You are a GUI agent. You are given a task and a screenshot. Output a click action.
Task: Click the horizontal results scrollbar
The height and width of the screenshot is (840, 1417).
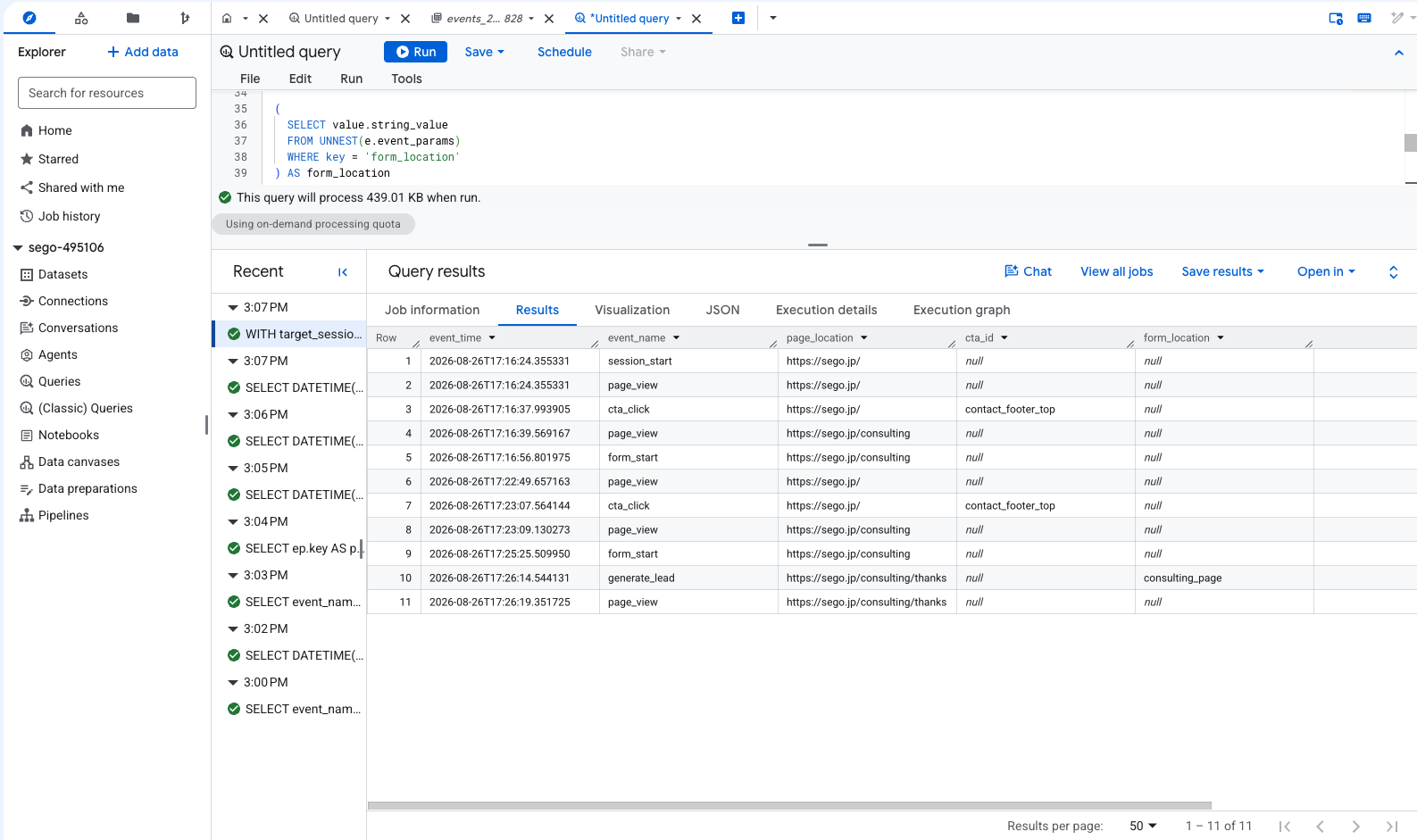pyautogui.click(x=789, y=805)
